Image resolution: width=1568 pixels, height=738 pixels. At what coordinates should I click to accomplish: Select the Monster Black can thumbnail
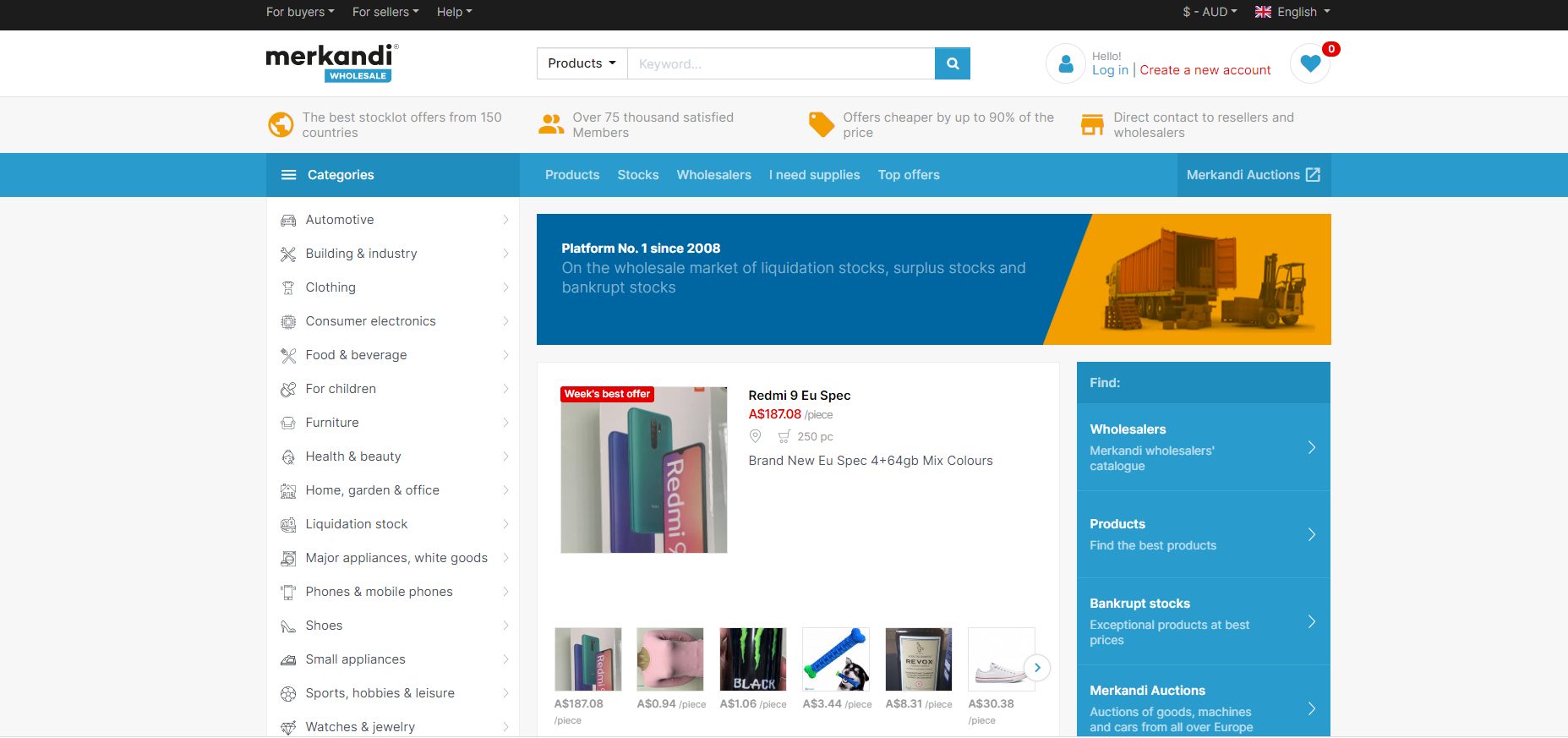(753, 659)
